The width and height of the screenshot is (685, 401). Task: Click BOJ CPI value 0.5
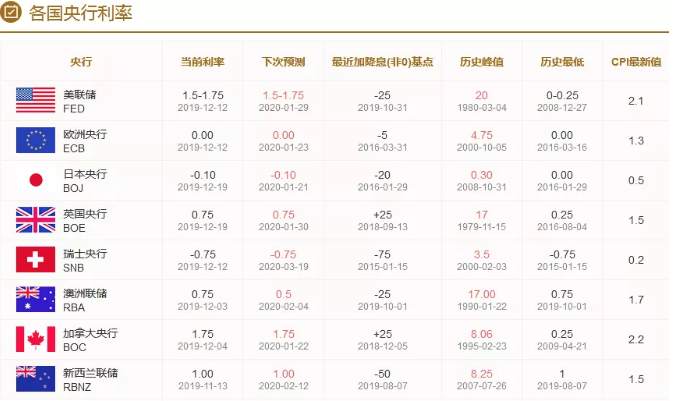[636, 180]
